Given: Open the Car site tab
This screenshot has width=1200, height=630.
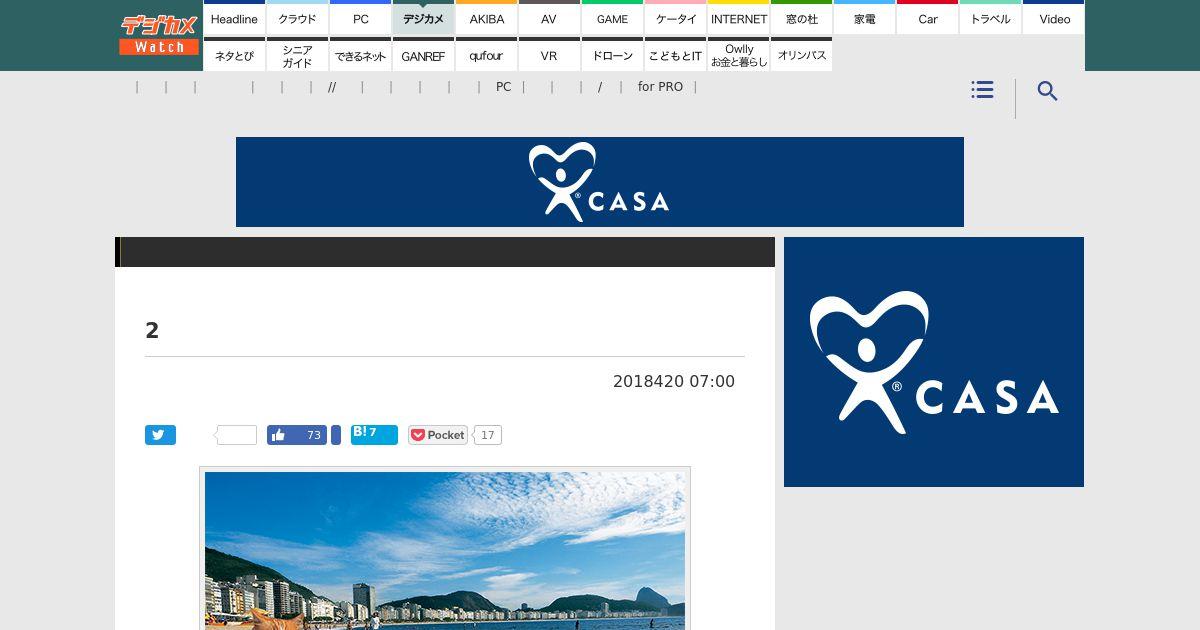Looking at the screenshot, I should coord(927,18).
